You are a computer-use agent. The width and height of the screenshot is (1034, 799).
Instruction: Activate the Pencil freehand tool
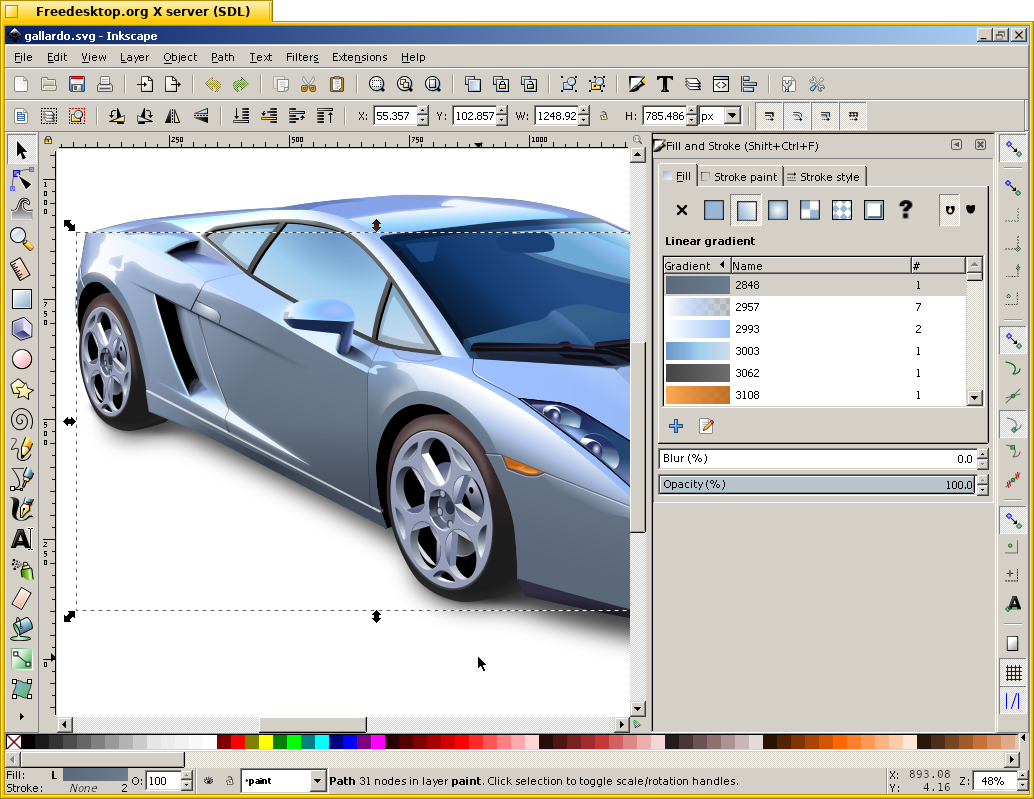coord(22,450)
